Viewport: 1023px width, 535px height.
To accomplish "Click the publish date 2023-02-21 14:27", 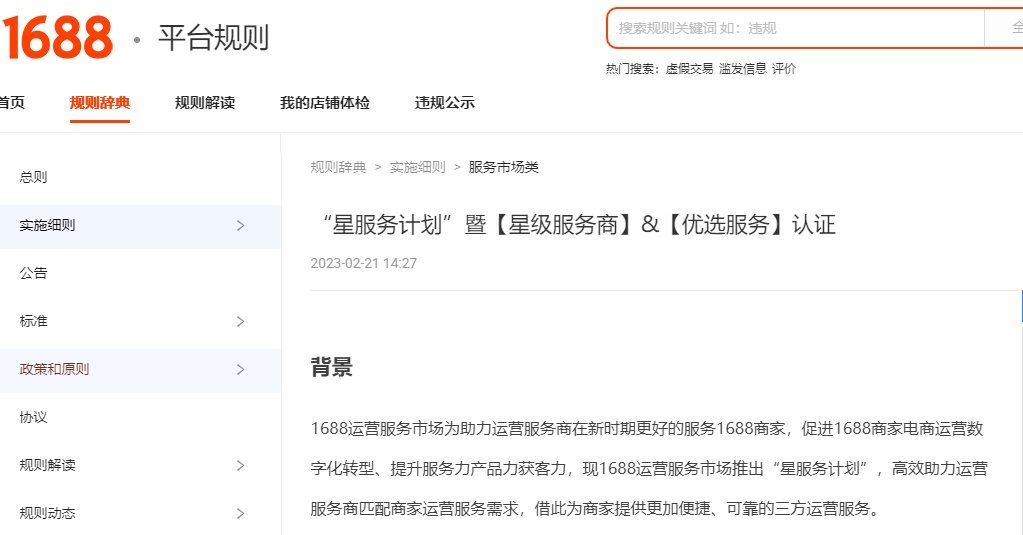I will point(363,263).
